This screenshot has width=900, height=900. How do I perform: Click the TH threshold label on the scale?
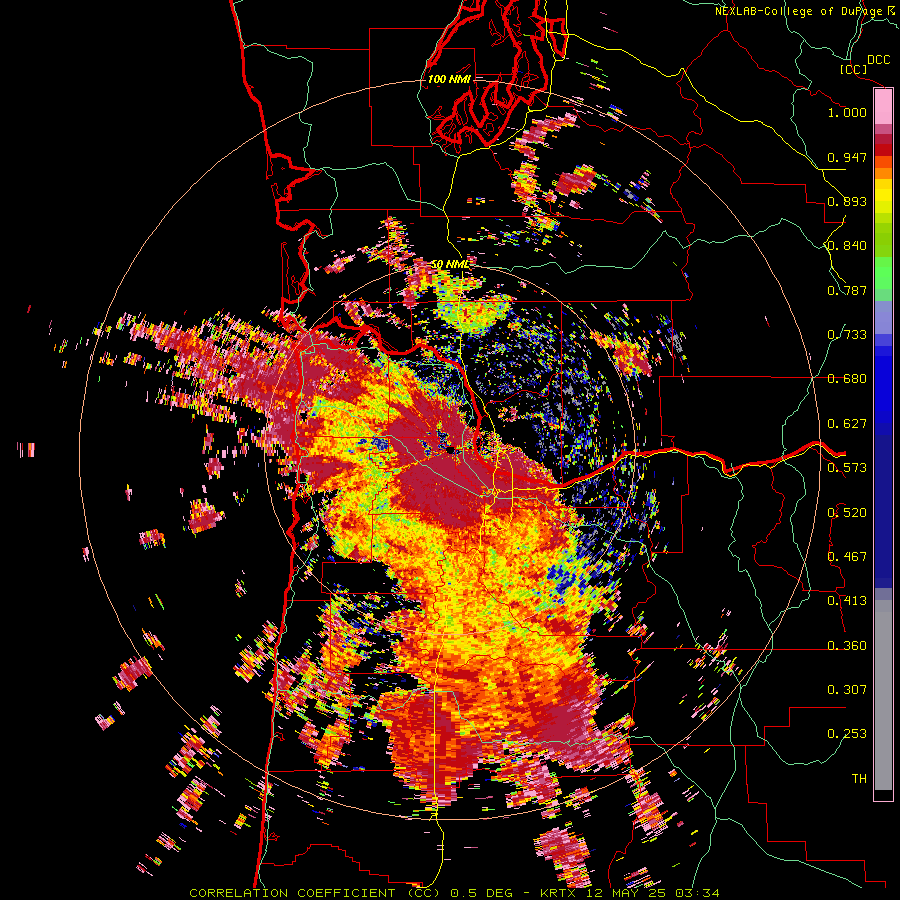pyautogui.click(x=859, y=779)
